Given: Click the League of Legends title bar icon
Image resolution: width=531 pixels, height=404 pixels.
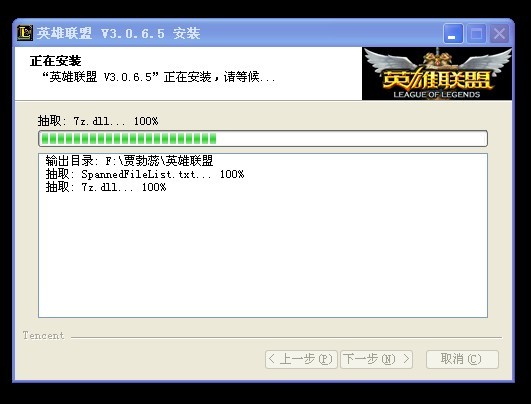Looking at the screenshot, I should (25, 33).
